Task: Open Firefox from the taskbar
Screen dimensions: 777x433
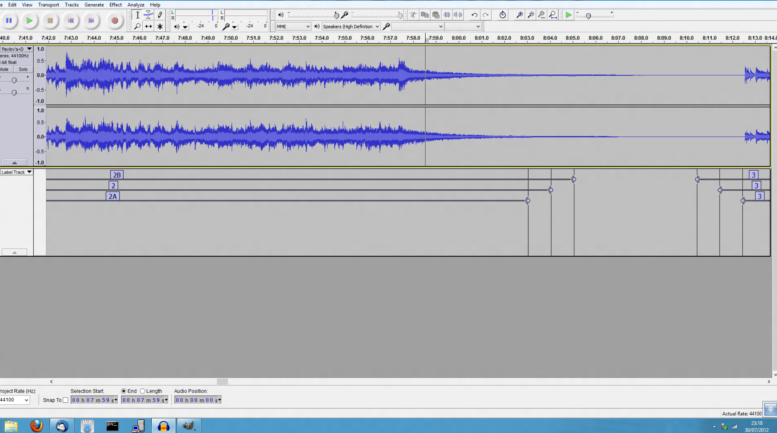Action: point(36,426)
